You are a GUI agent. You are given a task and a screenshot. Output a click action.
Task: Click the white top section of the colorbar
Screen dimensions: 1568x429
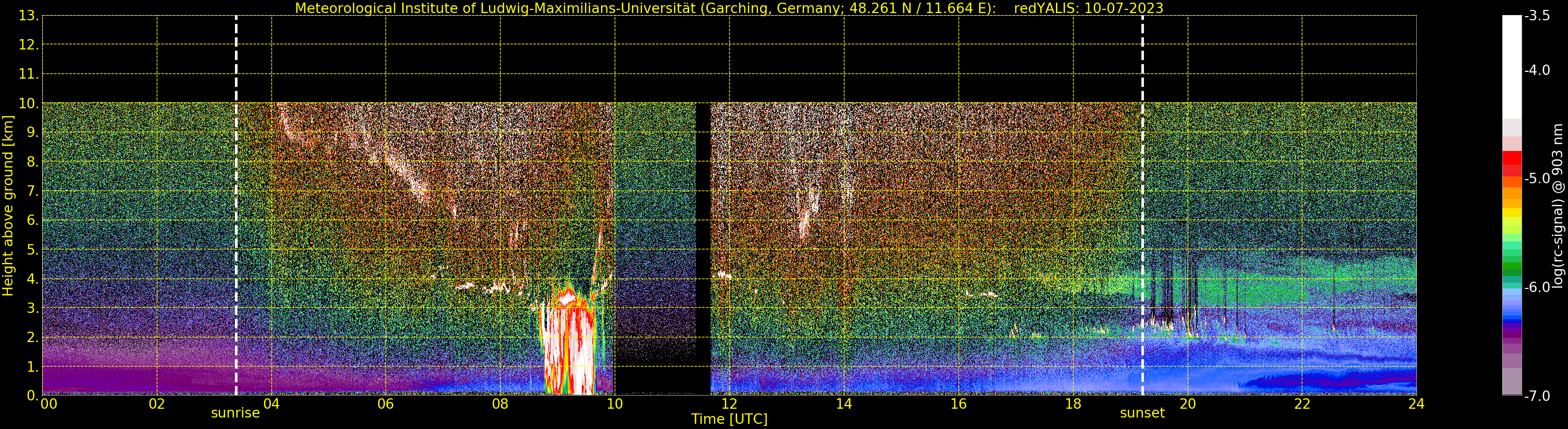point(1512,67)
